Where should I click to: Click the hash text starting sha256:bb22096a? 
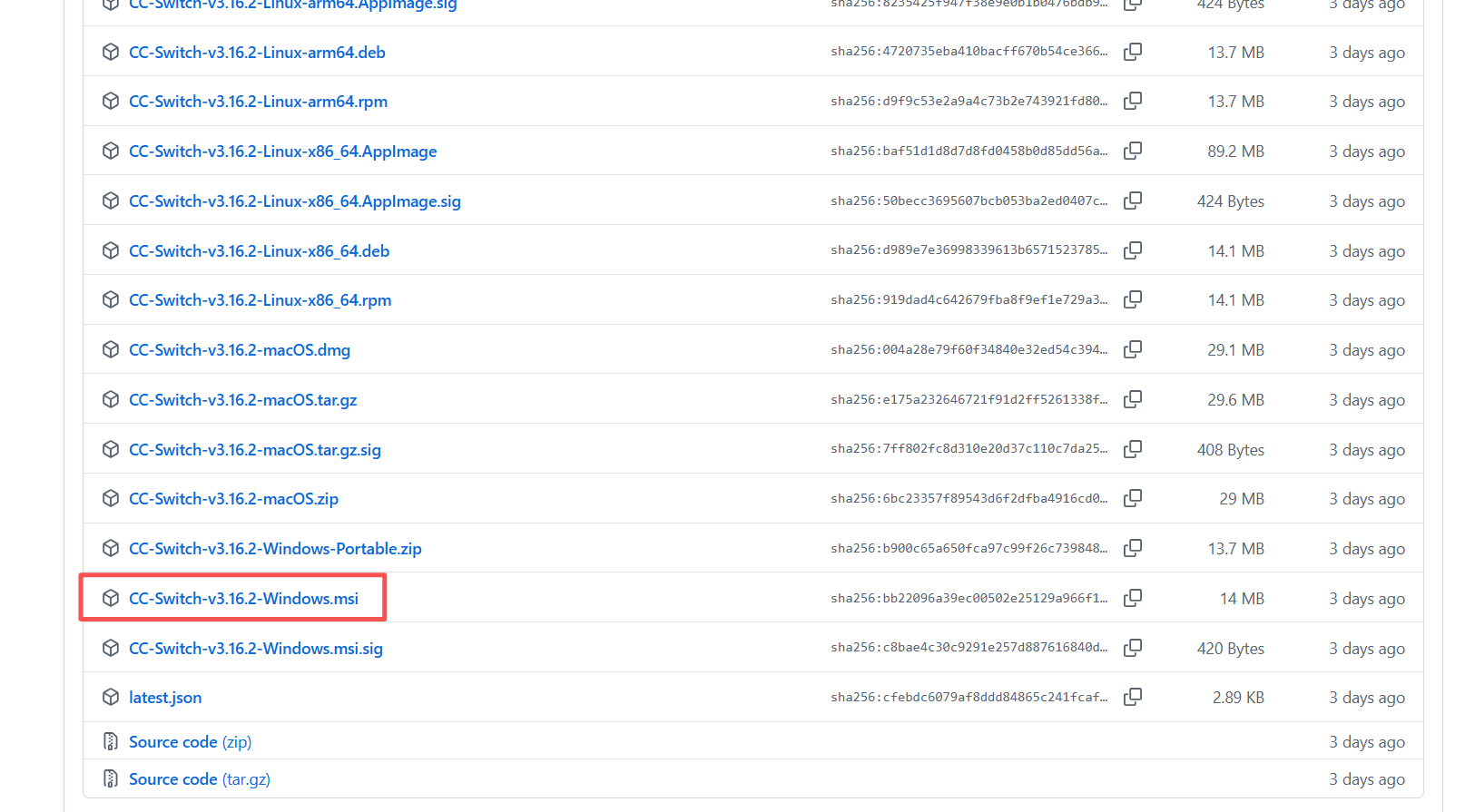point(969,598)
